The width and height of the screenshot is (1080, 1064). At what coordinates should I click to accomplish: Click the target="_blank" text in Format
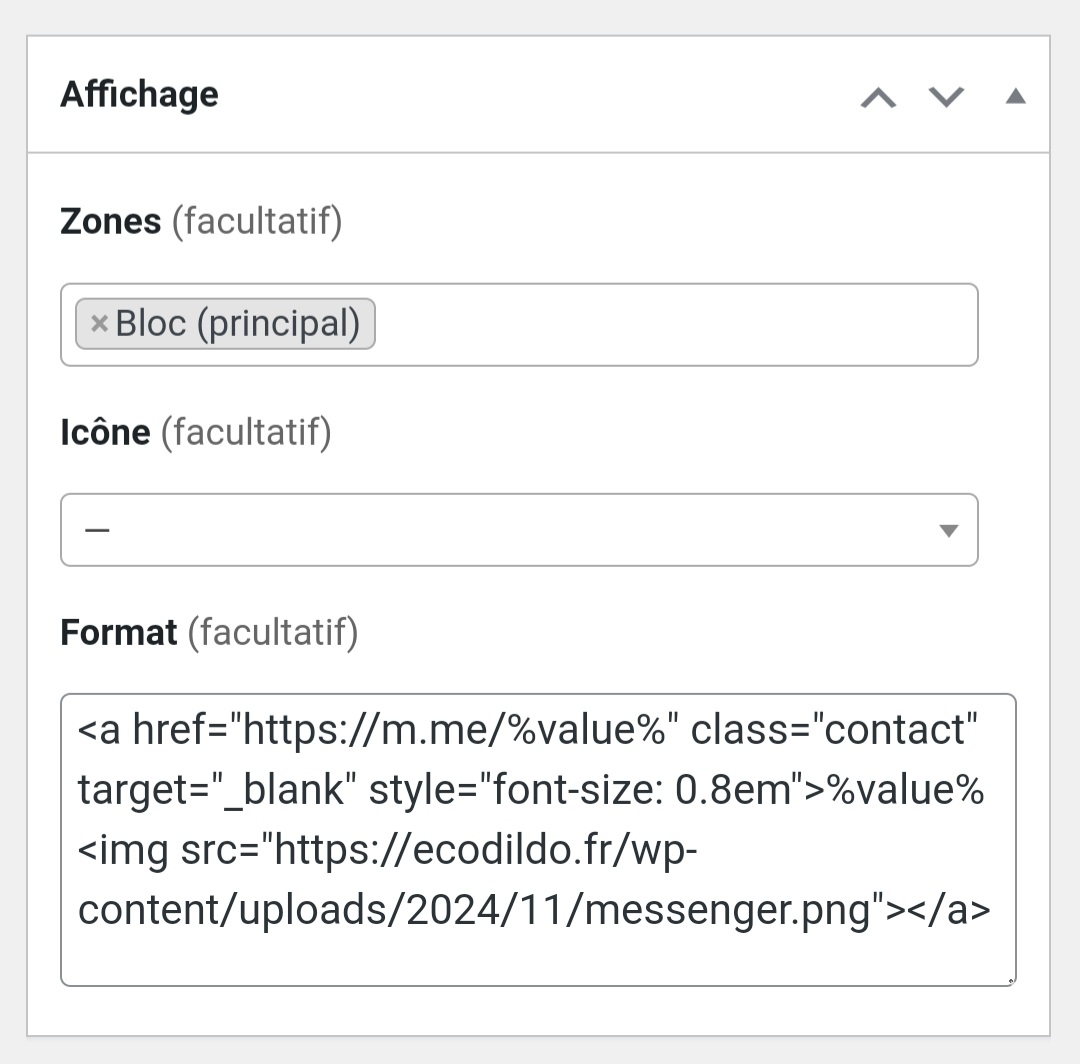coord(218,790)
